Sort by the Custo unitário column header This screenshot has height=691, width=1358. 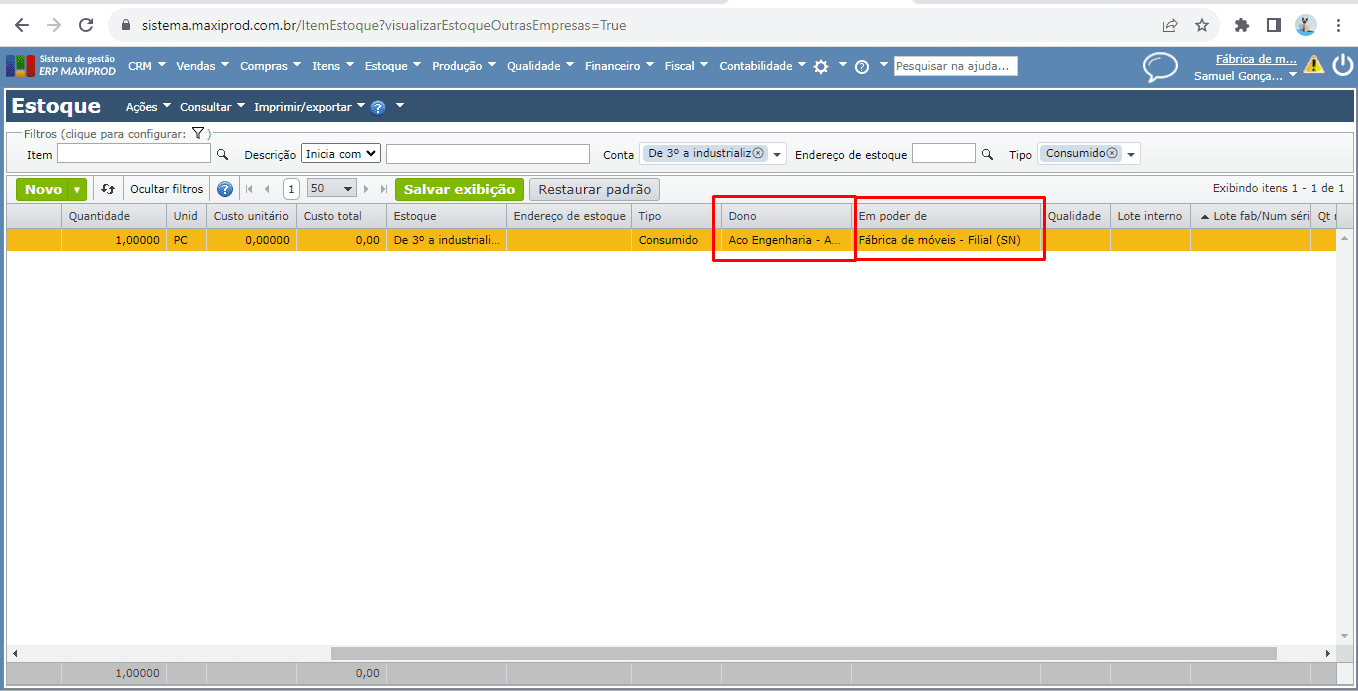[251, 216]
